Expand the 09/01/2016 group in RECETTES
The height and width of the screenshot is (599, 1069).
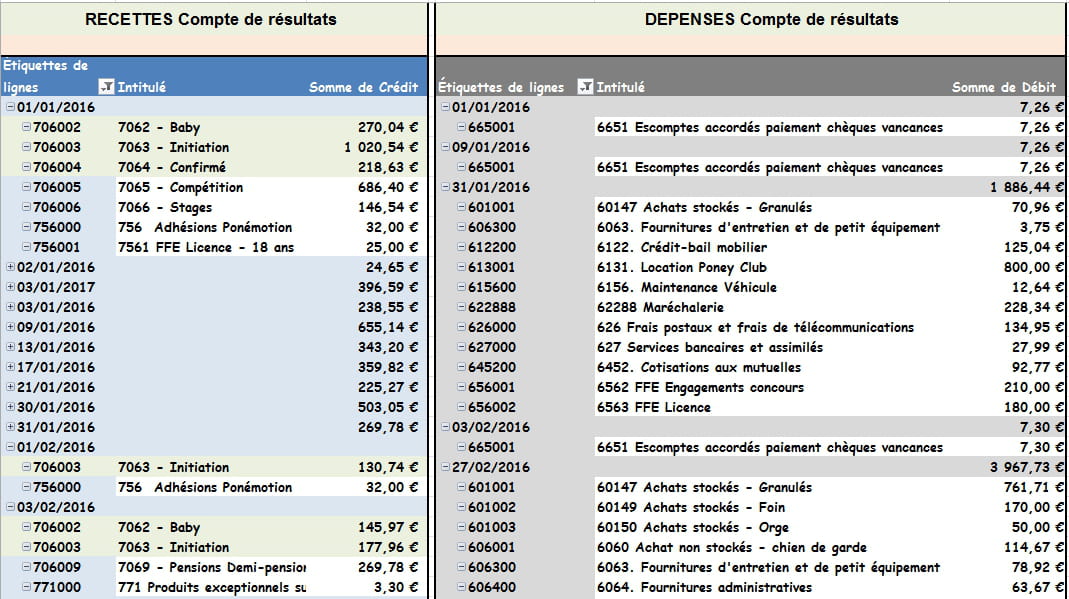(x=10, y=327)
